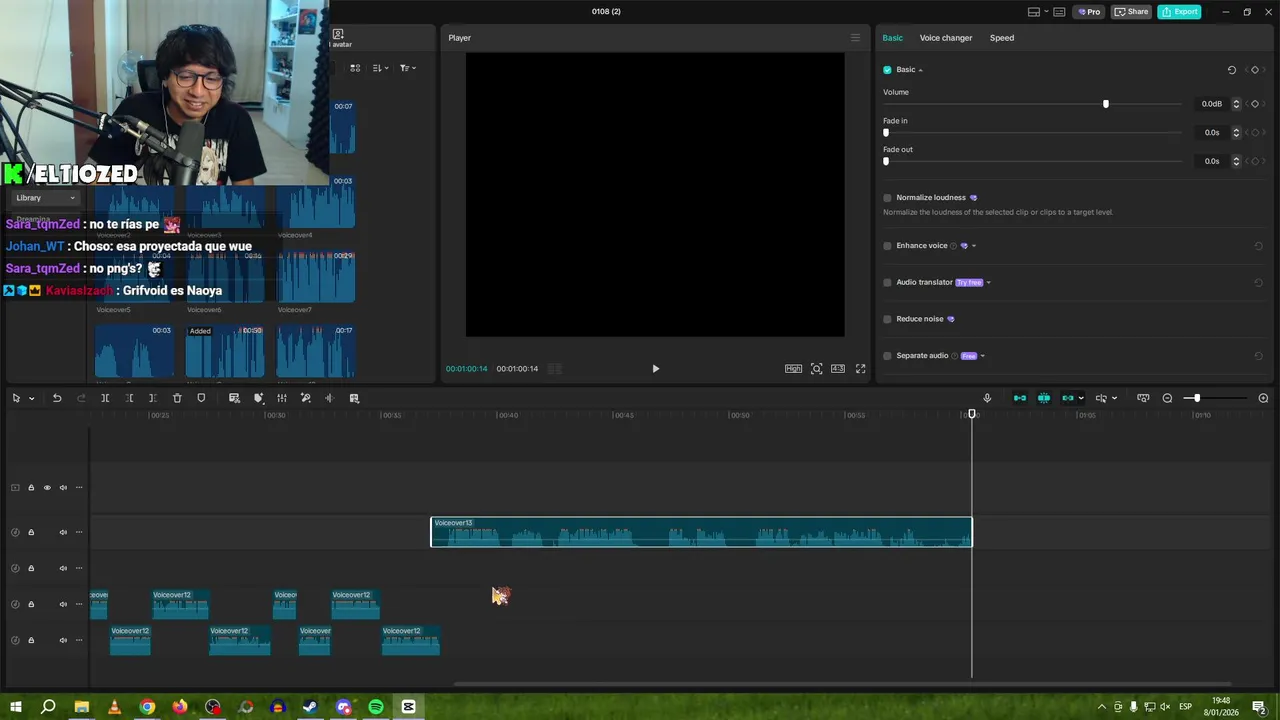1280x720 pixels.
Task: Move the Fade out slider handle
Action: pyautogui.click(x=886, y=161)
